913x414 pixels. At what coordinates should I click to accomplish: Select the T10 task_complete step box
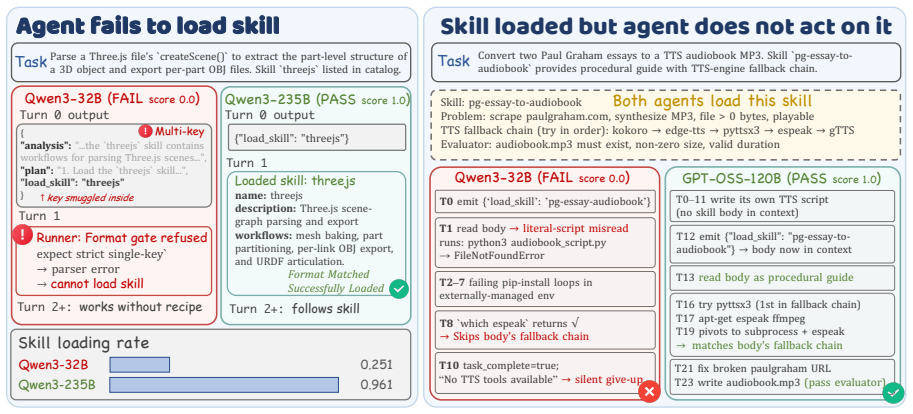(x=545, y=373)
